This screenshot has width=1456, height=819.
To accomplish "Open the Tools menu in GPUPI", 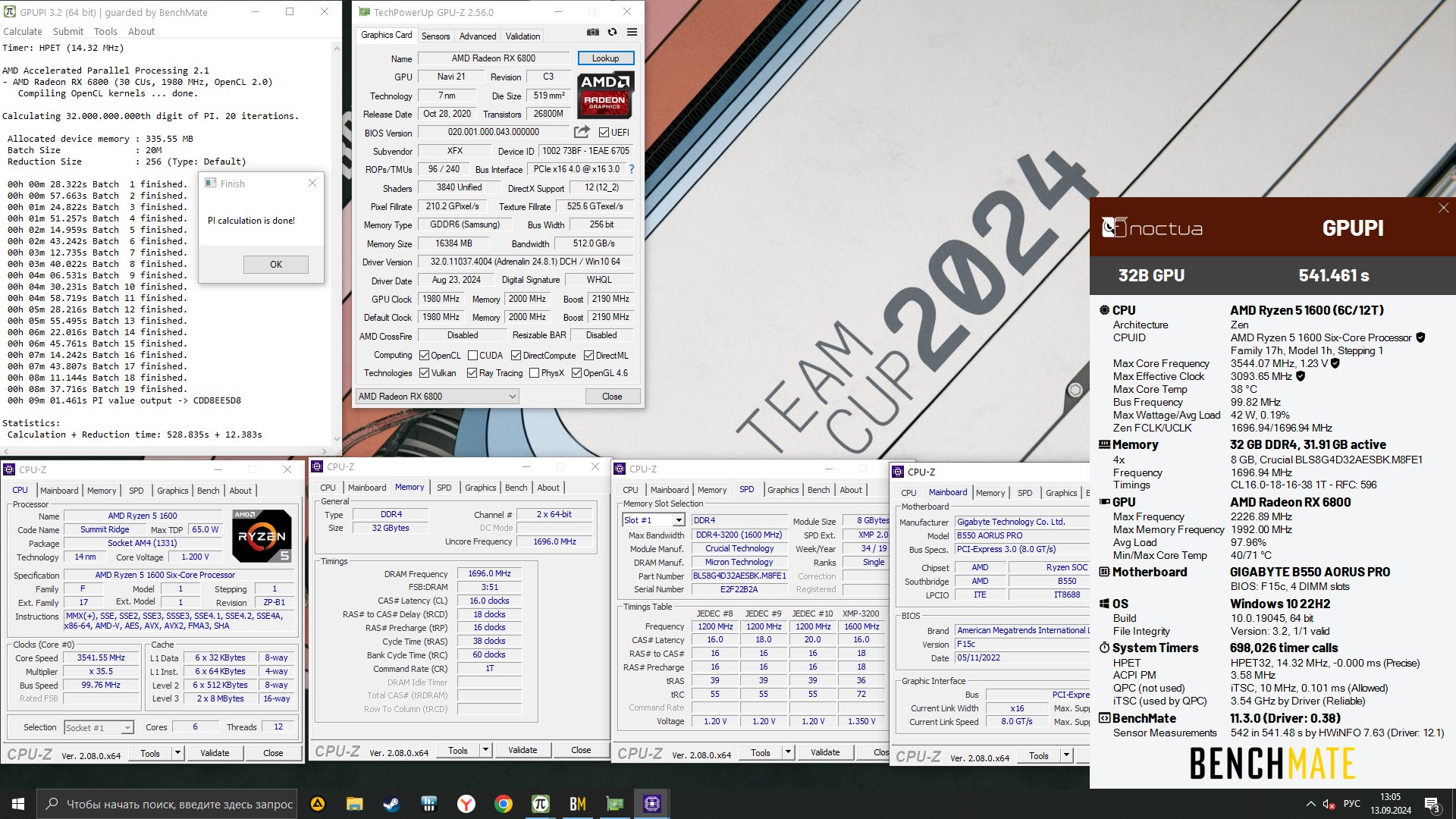I will click(105, 31).
